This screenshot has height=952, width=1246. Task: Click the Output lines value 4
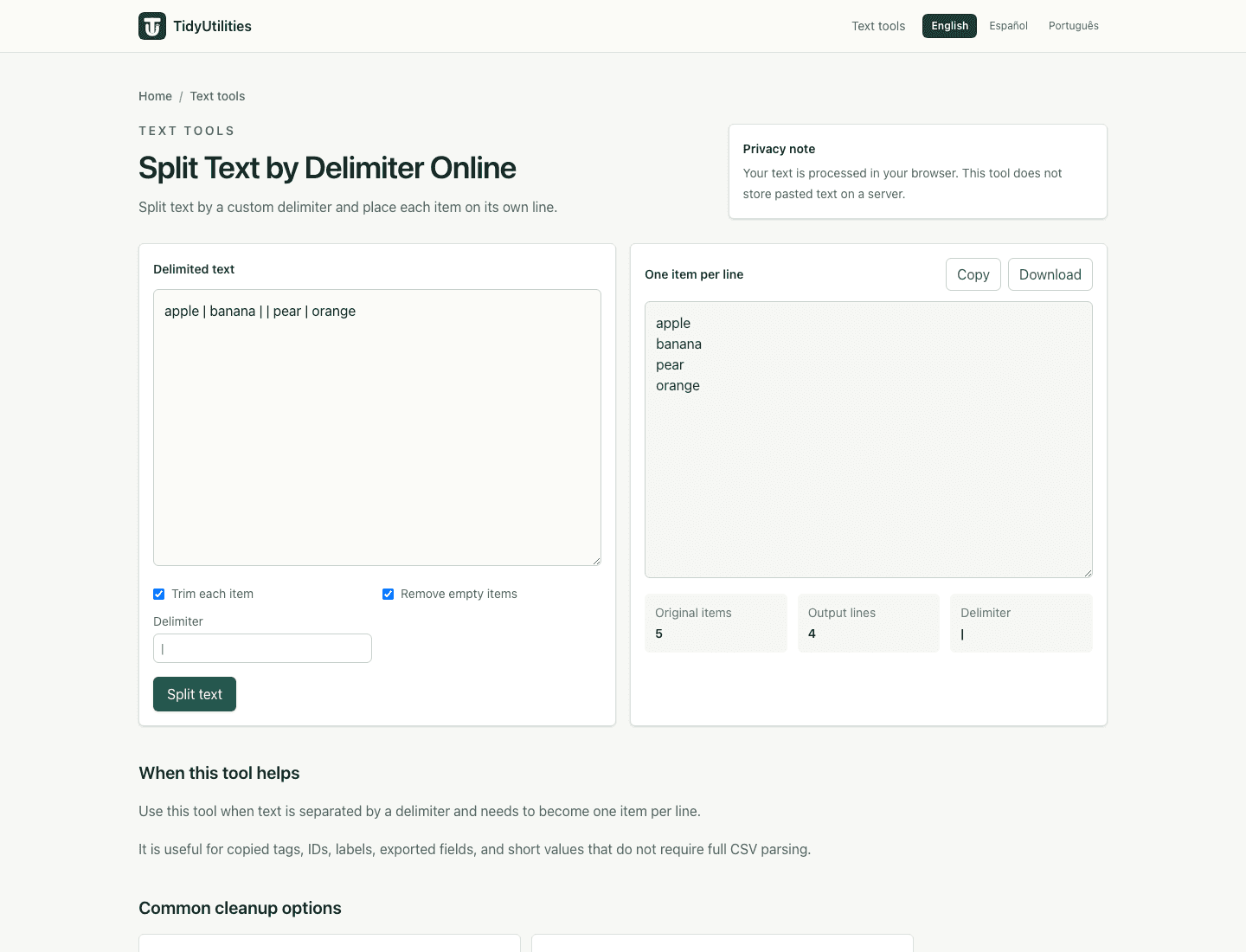coord(812,634)
